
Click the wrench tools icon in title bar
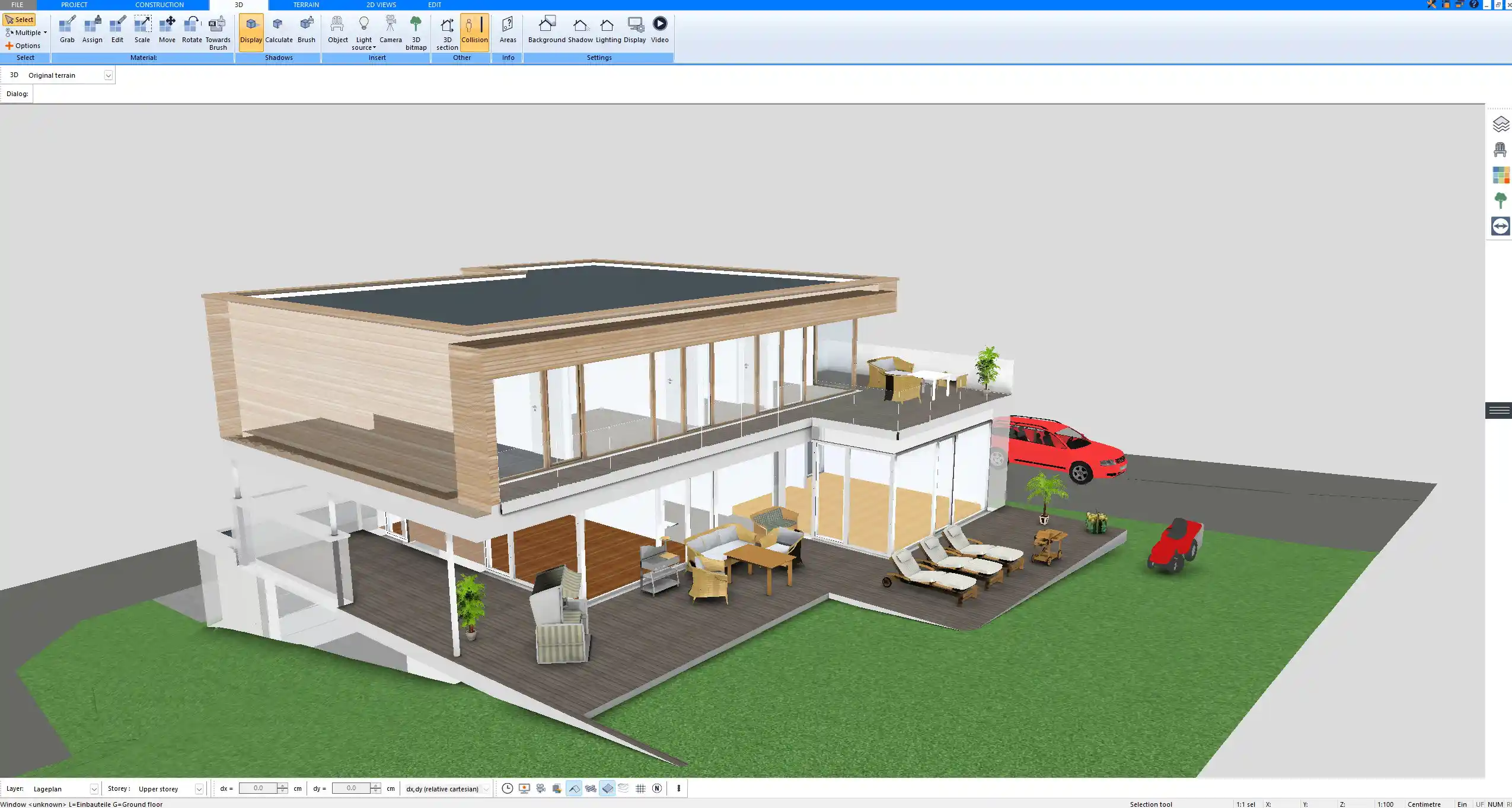click(1431, 5)
